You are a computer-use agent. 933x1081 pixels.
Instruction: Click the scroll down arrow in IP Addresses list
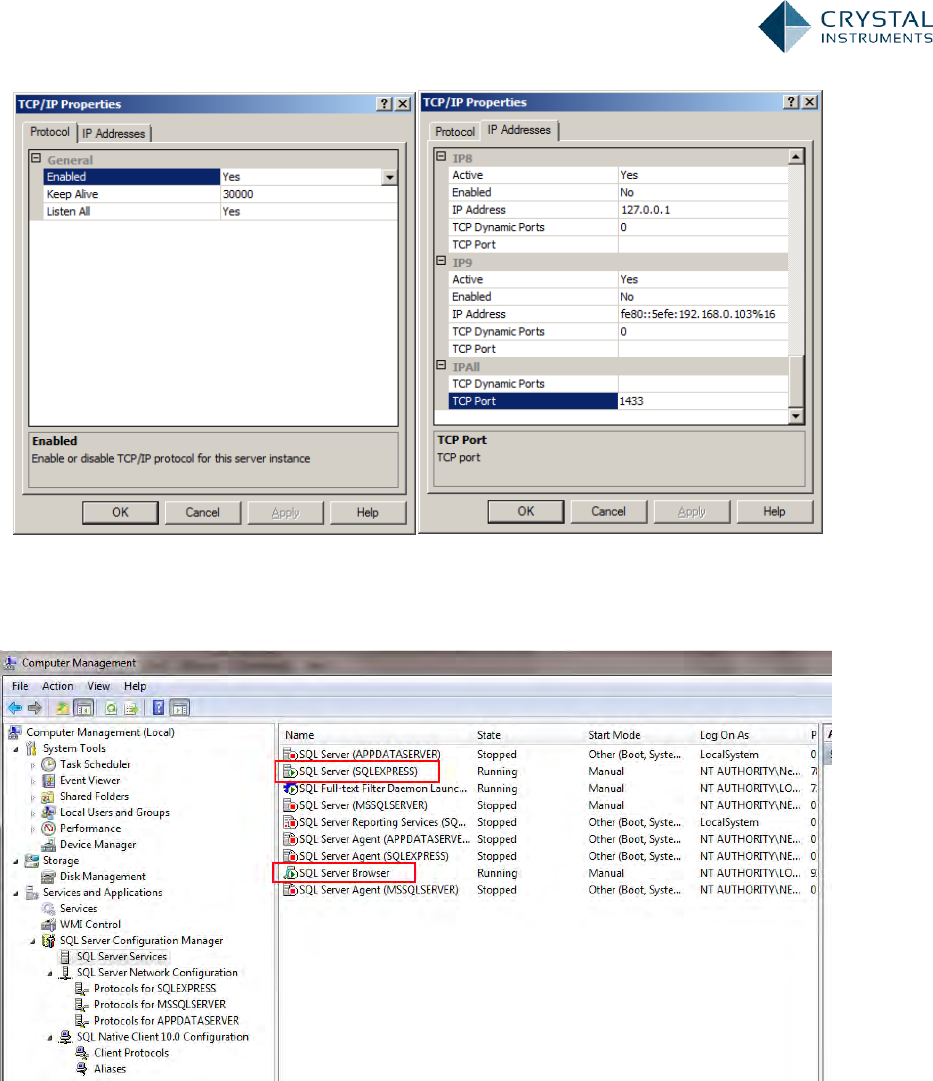[x=796, y=416]
